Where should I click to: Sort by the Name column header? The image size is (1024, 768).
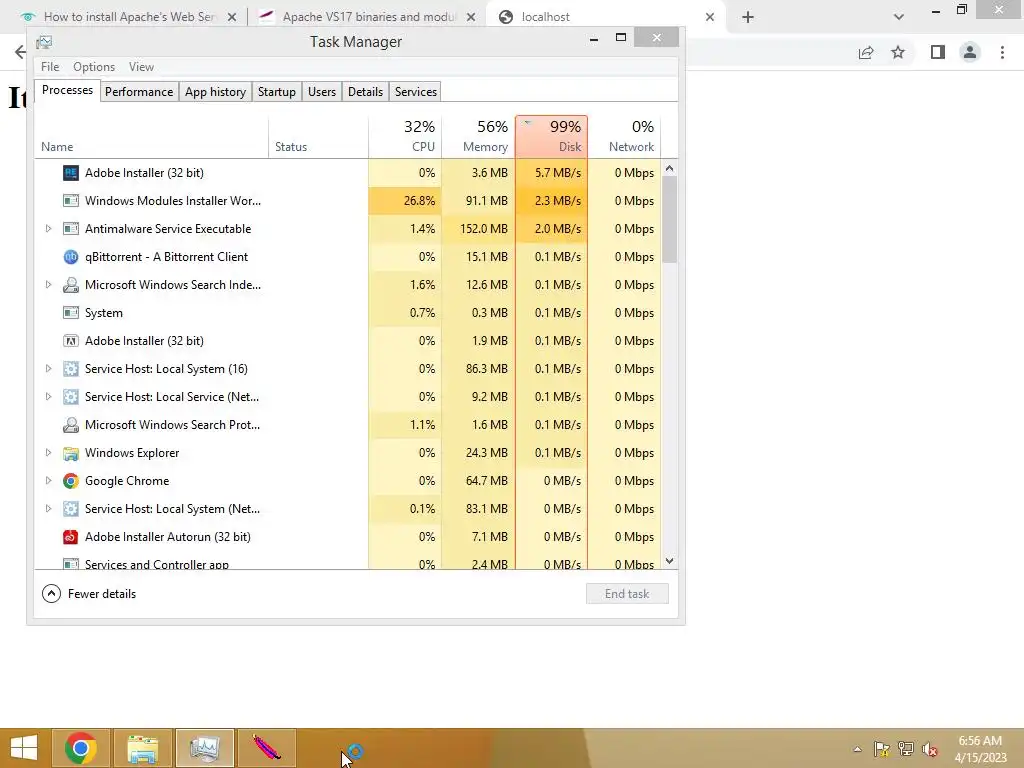152,137
